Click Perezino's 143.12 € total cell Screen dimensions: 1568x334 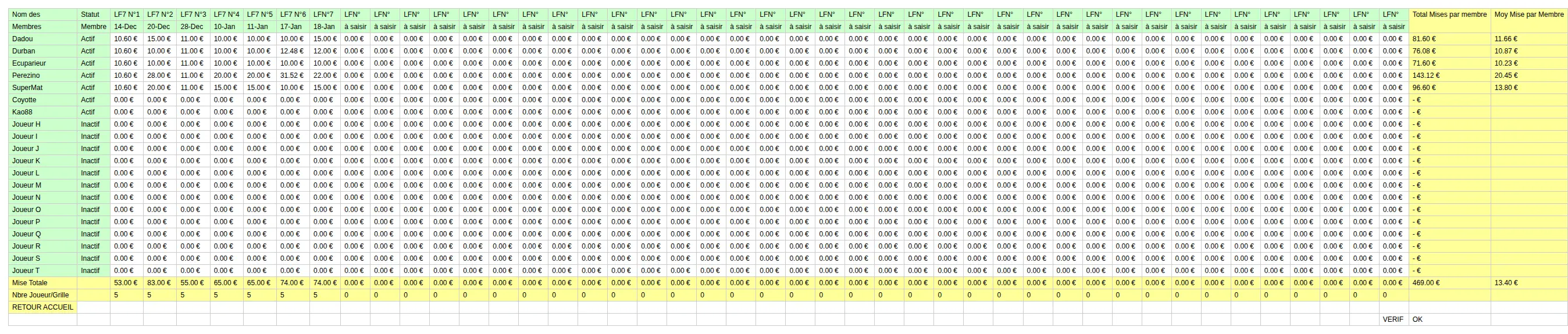point(1449,76)
